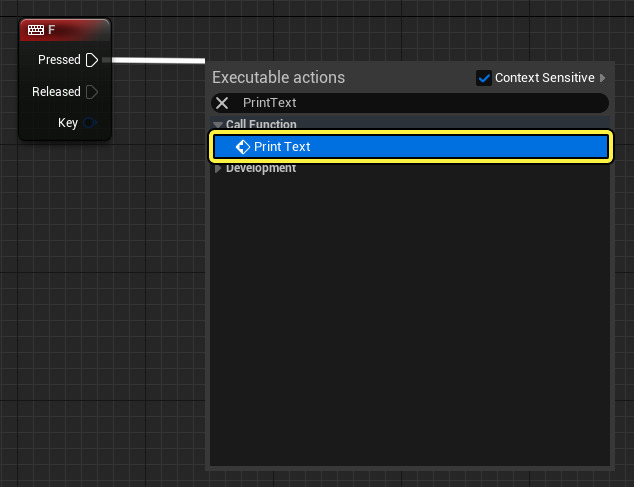The width and height of the screenshot is (634, 487).
Task: Click the Key output pin
Action: [x=90, y=123]
